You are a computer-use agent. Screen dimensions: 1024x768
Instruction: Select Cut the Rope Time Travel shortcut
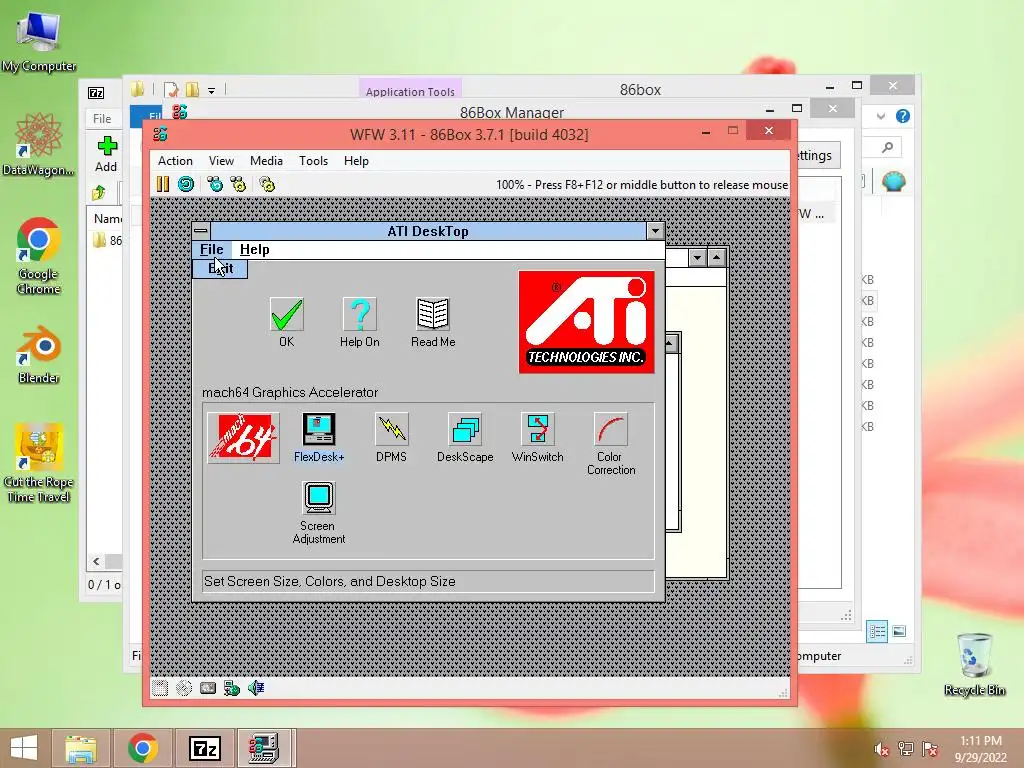click(39, 463)
